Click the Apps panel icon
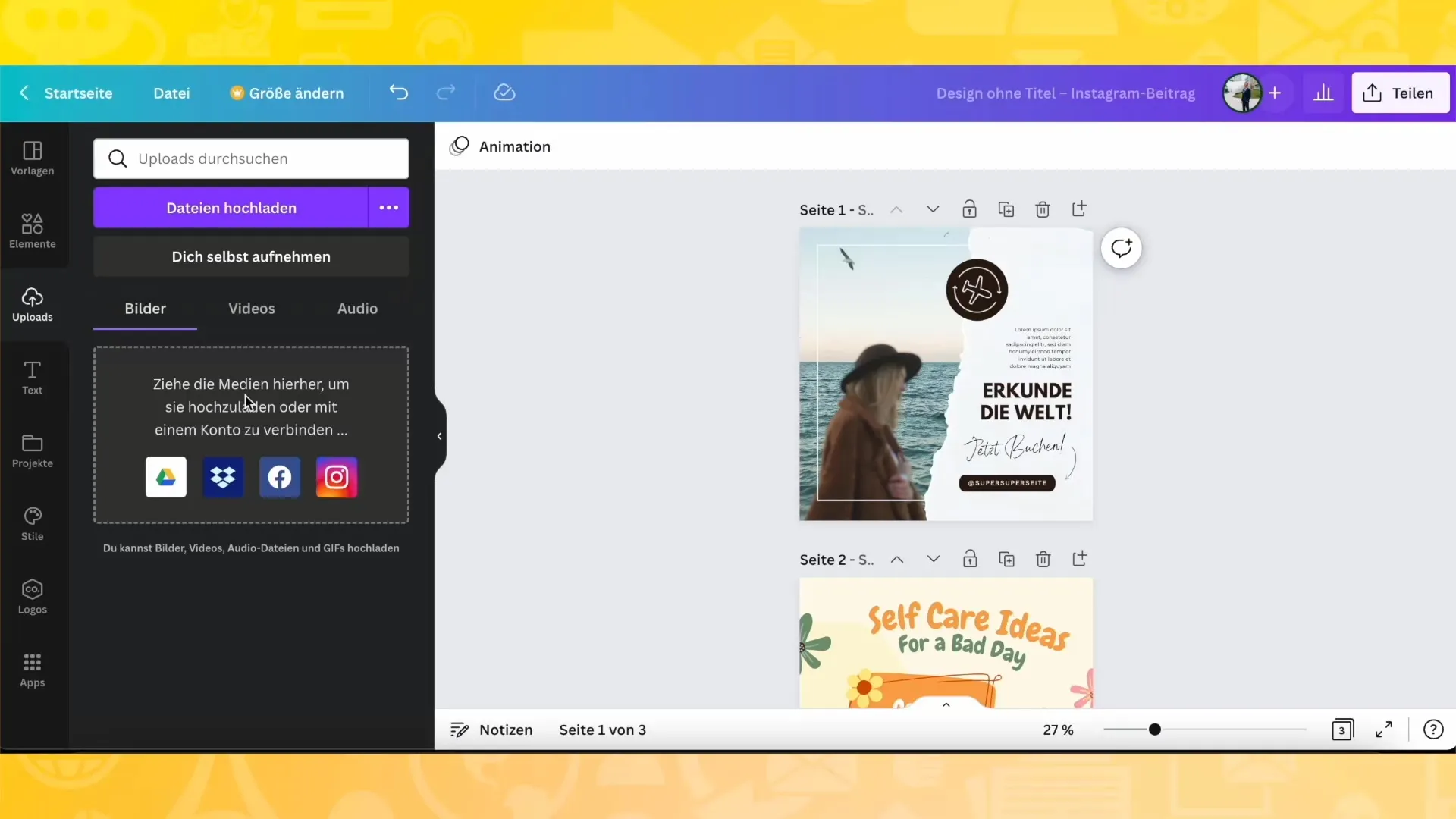 32,670
